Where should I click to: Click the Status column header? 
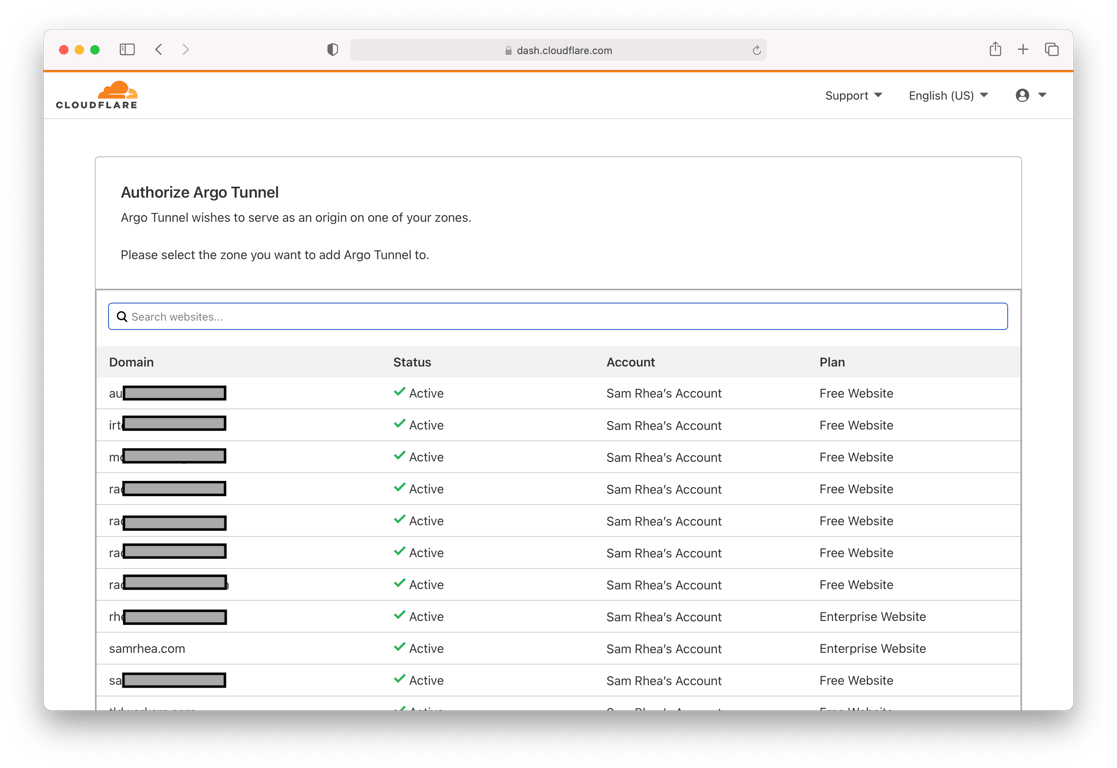pos(412,362)
